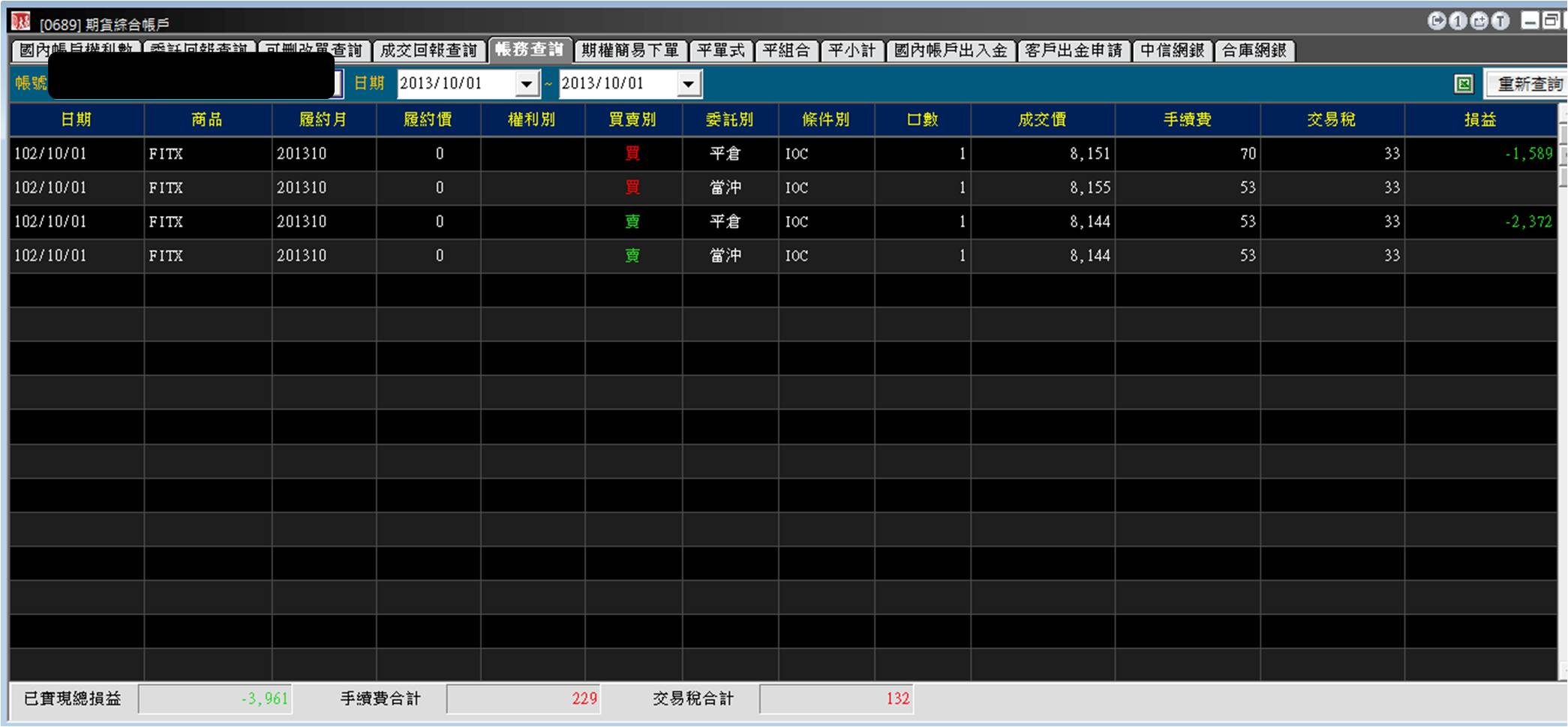Click the window title [0689] 期貨綜合帳戶
1568x727 pixels.
[x=104, y=25]
